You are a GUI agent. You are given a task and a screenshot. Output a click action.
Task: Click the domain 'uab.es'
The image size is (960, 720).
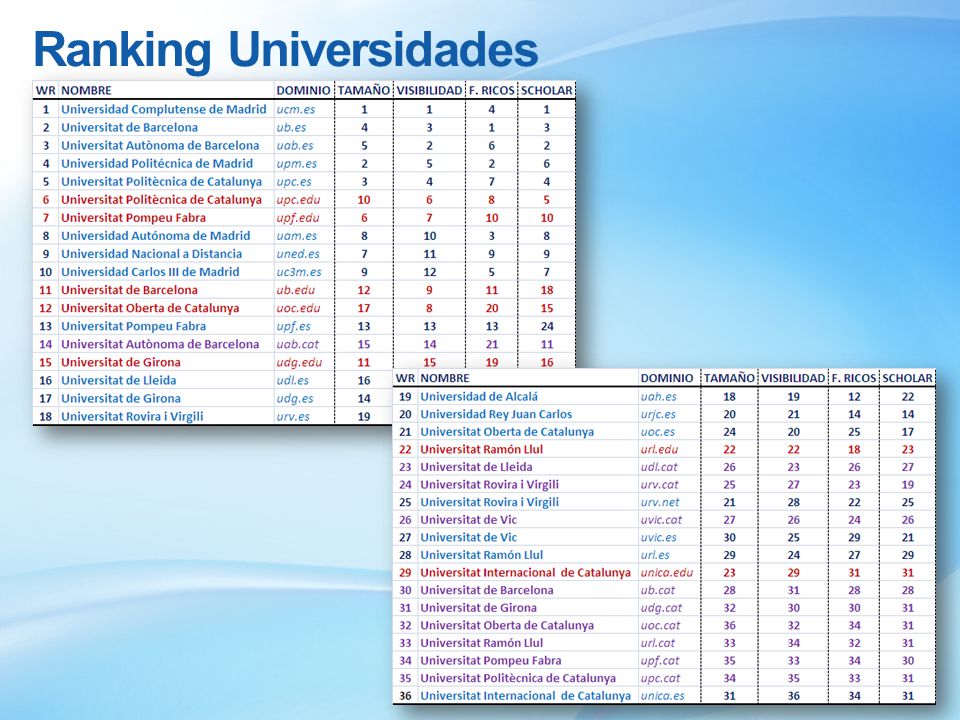(x=294, y=146)
